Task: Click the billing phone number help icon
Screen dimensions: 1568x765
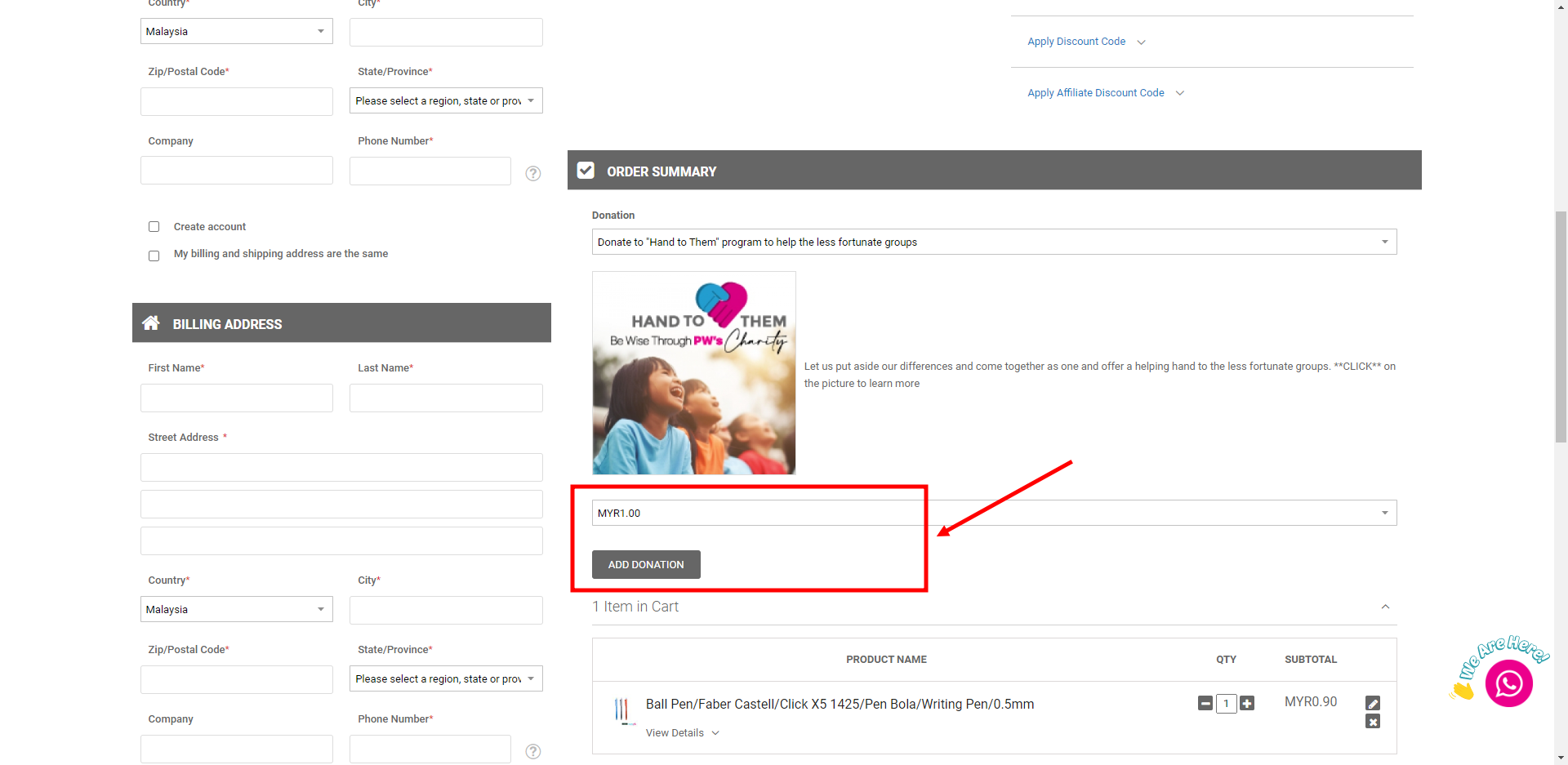Action: click(533, 751)
